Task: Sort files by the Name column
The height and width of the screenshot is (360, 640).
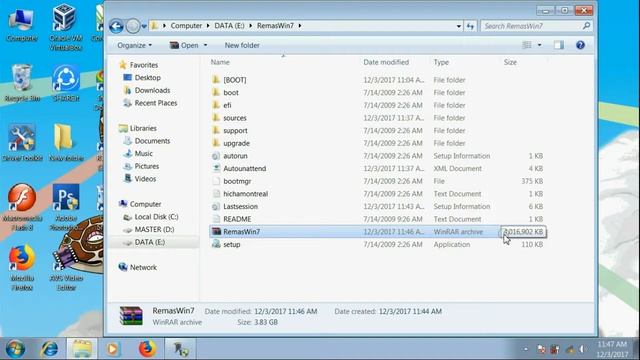Action: click(220, 62)
